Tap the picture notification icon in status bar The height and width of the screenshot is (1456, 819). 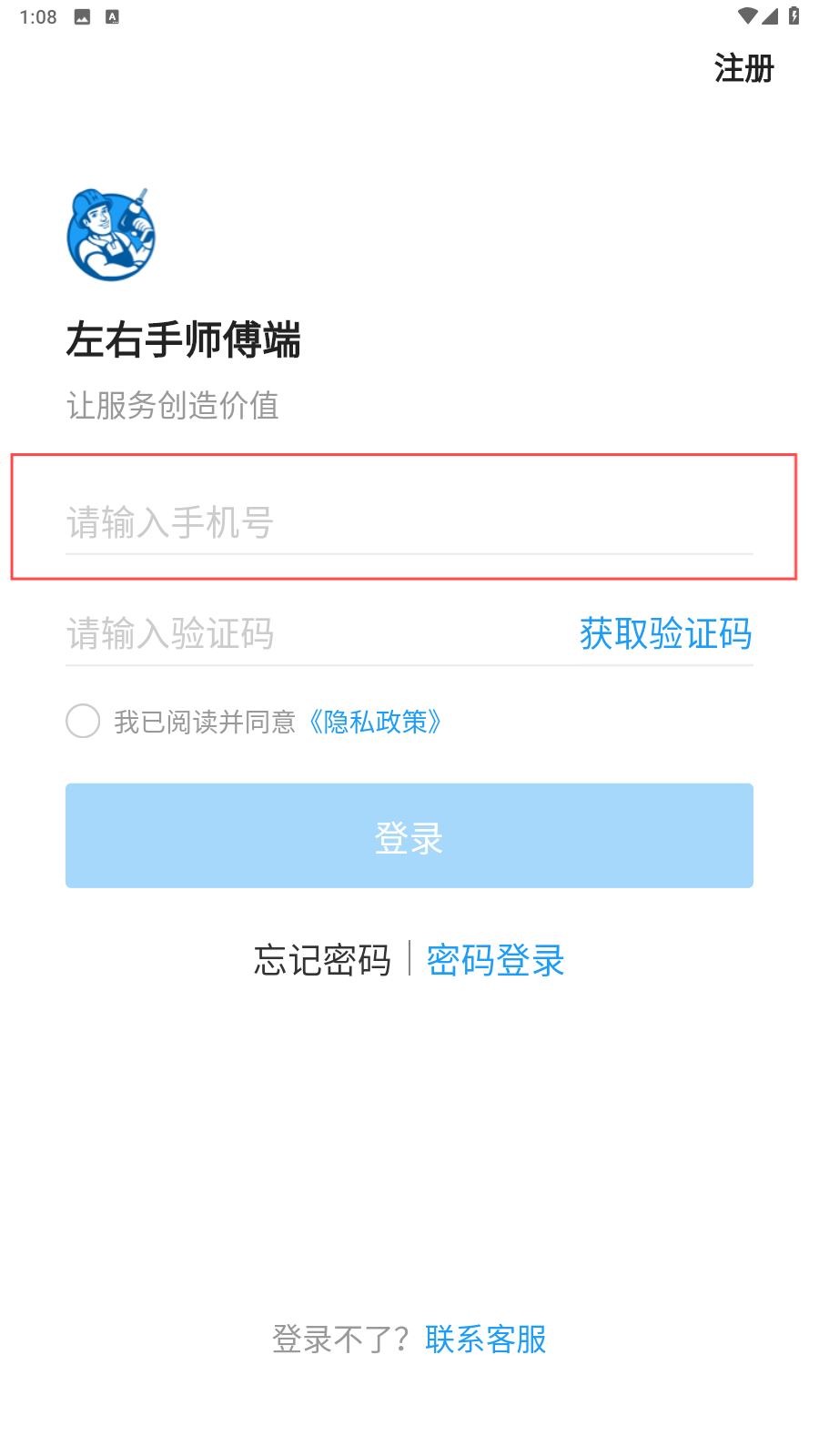coord(82,16)
